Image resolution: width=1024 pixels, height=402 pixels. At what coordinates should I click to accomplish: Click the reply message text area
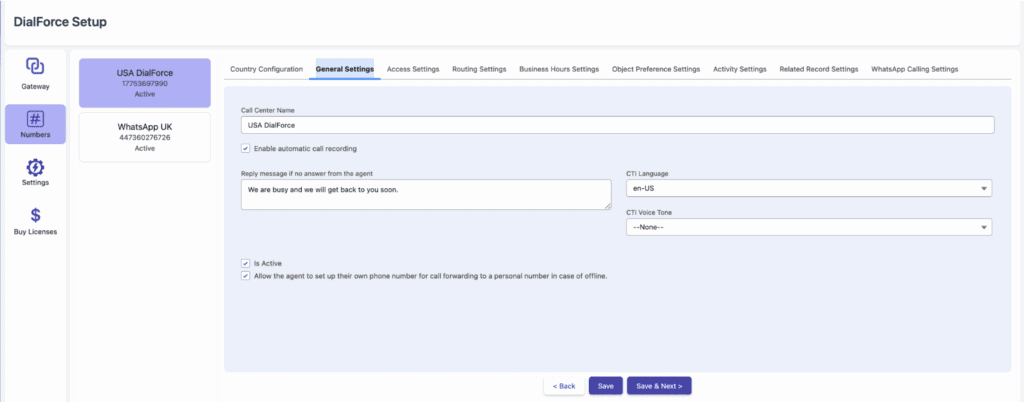426,194
